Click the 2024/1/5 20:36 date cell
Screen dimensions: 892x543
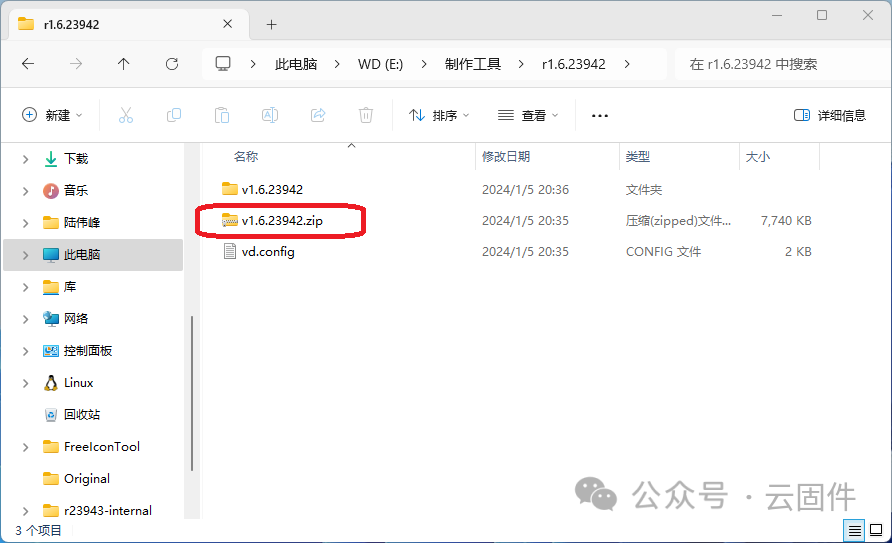[525, 189]
